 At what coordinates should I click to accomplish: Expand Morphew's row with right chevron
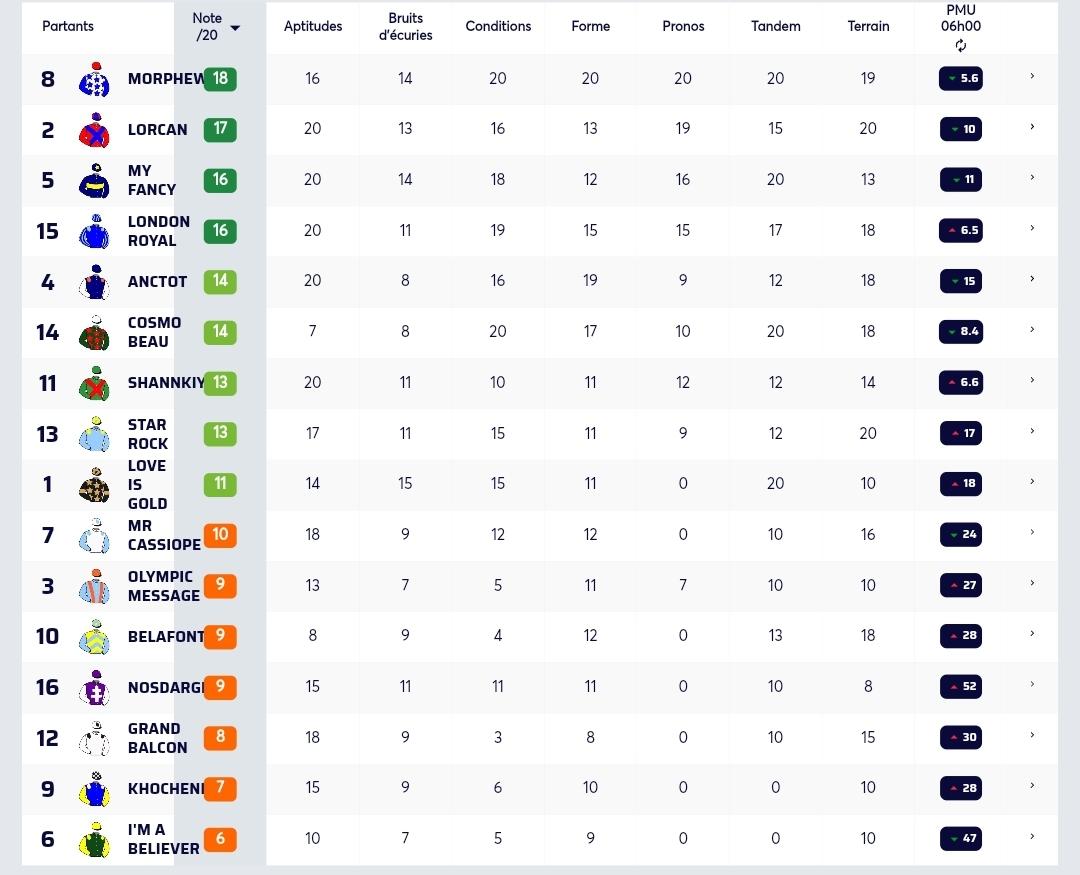pos(1032,76)
